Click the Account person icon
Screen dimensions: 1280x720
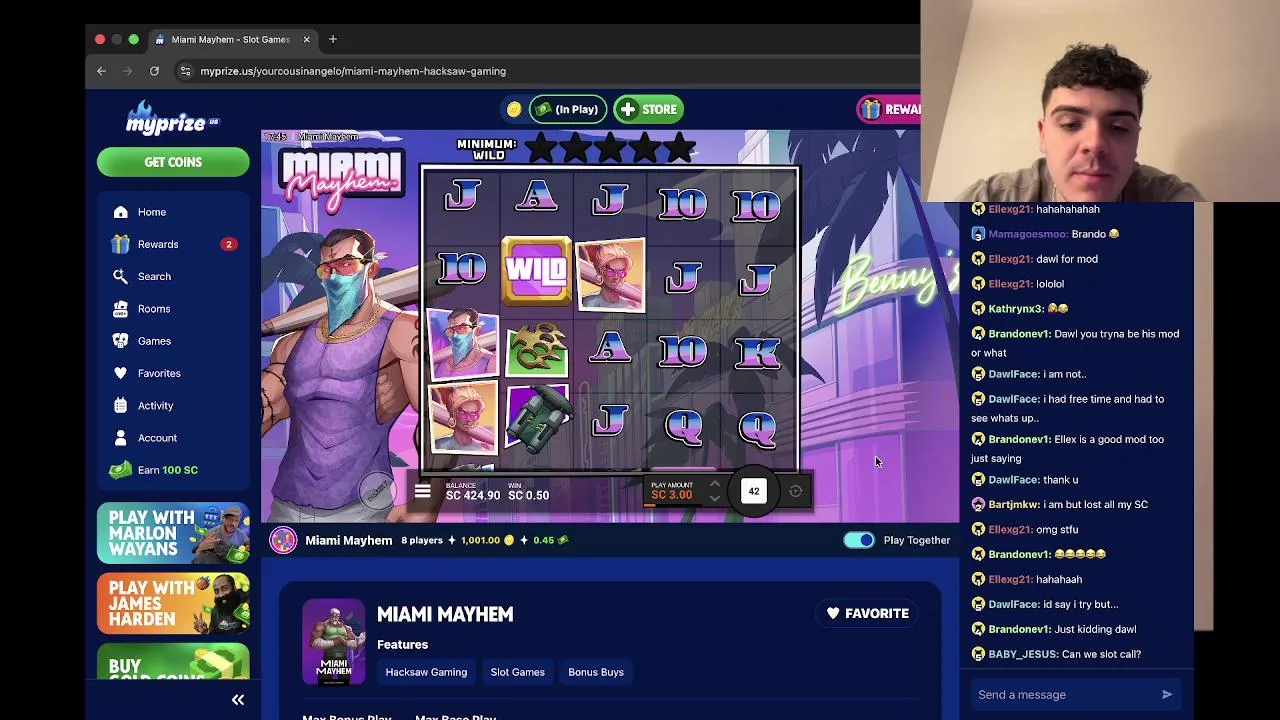coord(121,438)
